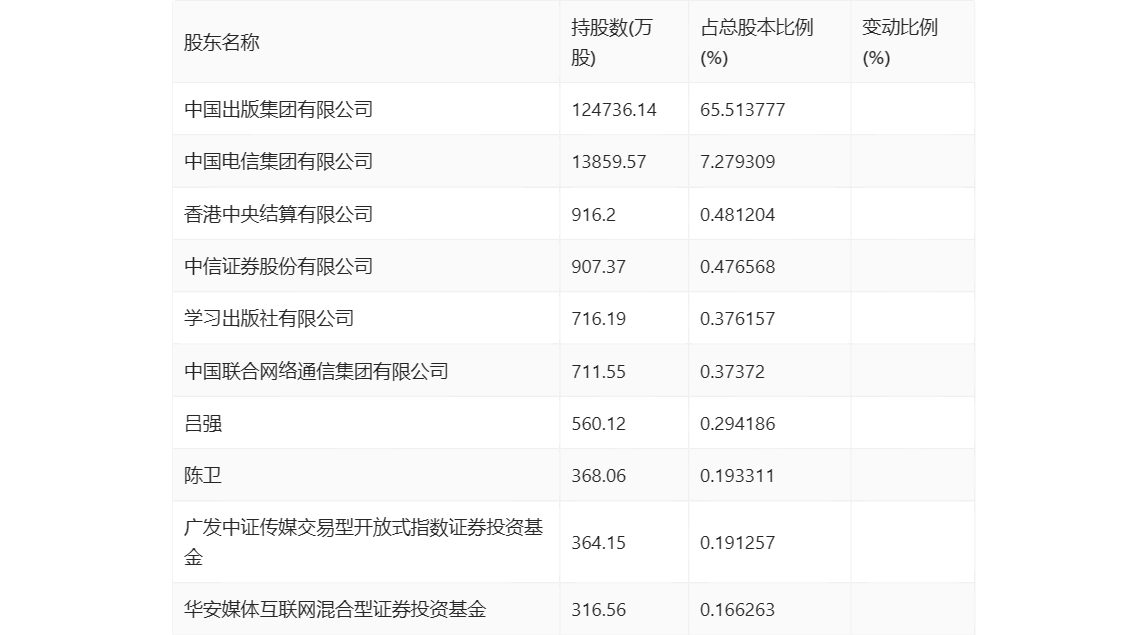The height and width of the screenshot is (635, 1148).
Task: Select shareholder 香港中央结算有限公司
Action: (x=278, y=214)
